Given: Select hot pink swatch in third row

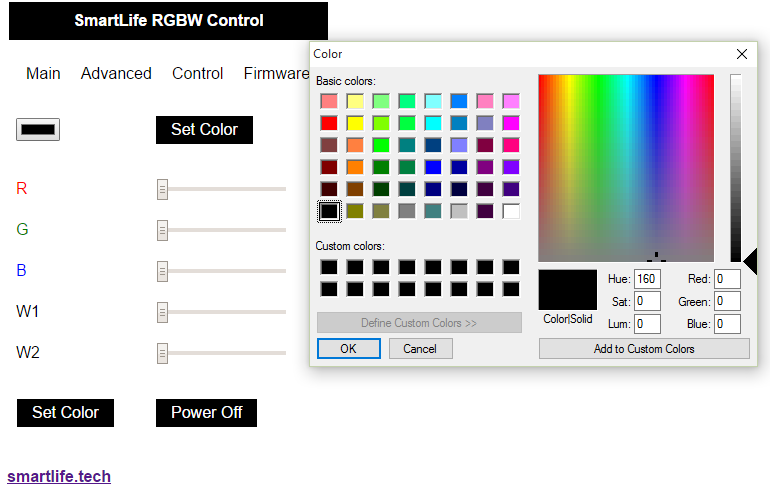Looking at the screenshot, I should click(511, 145).
